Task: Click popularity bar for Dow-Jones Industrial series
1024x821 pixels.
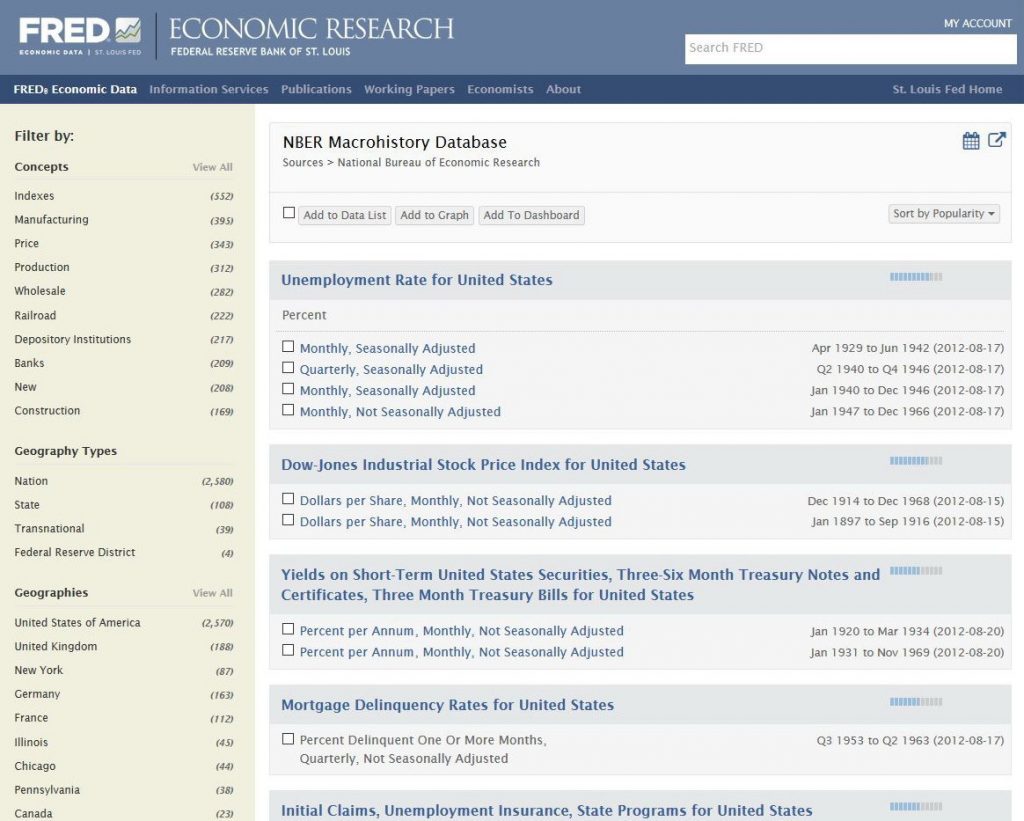Action: point(915,461)
